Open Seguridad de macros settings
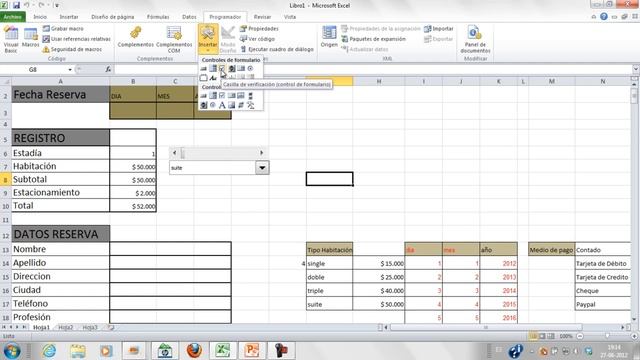The image size is (640, 360). point(72,49)
